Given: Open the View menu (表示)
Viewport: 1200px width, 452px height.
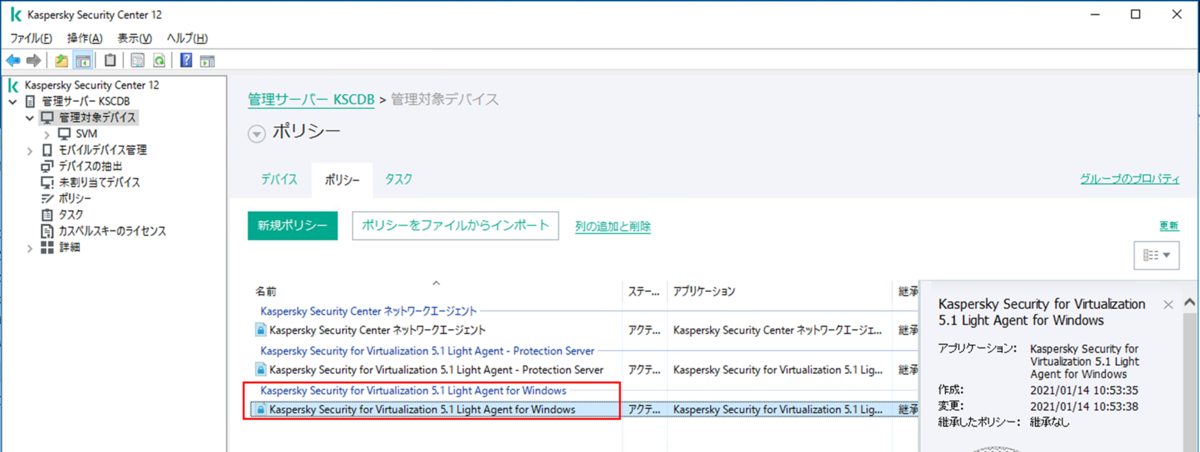Looking at the screenshot, I should pyautogui.click(x=134, y=38).
